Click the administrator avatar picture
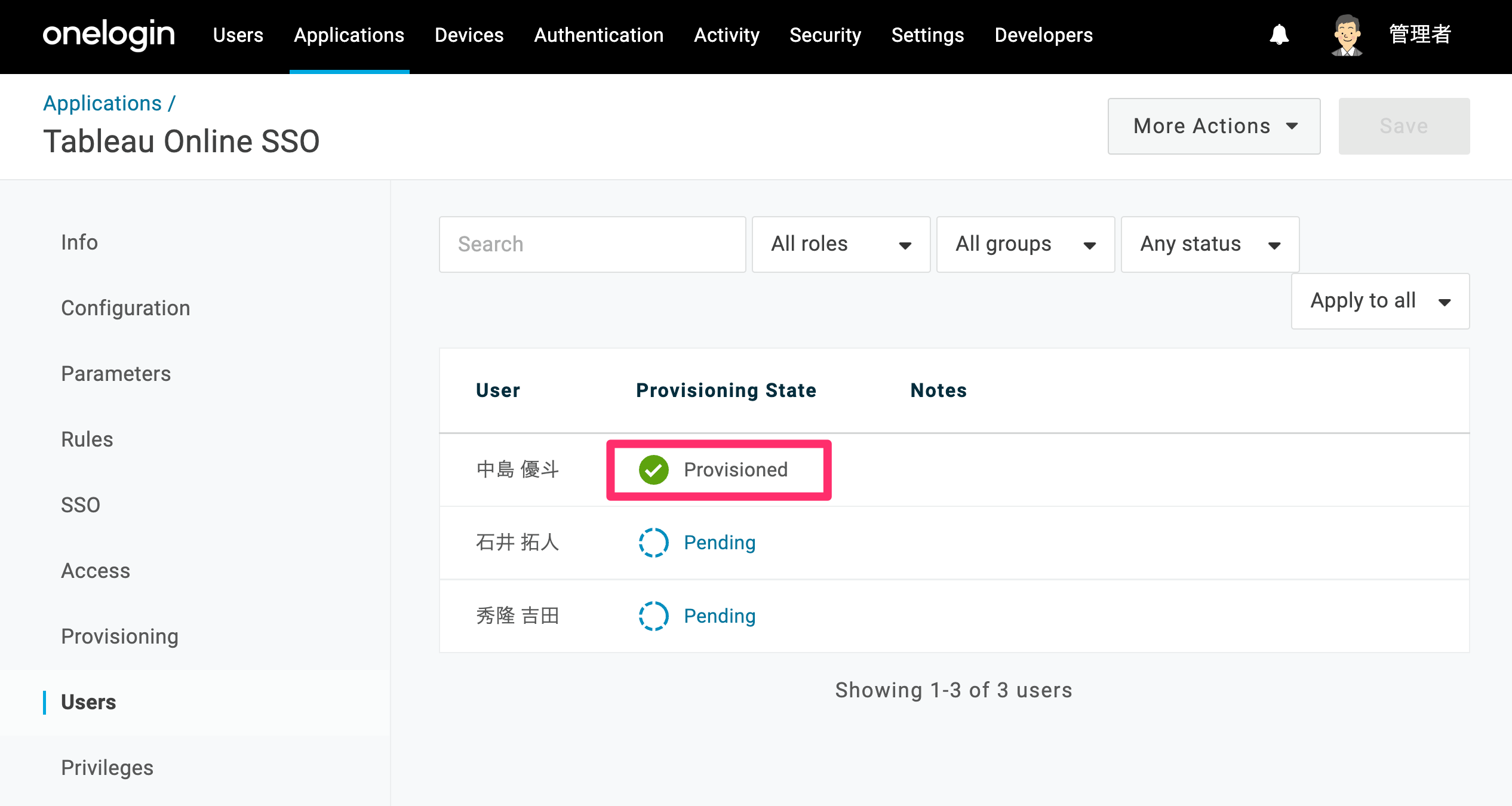Image resolution: width=1512 pixels, height=806 pixels. 1347,35
